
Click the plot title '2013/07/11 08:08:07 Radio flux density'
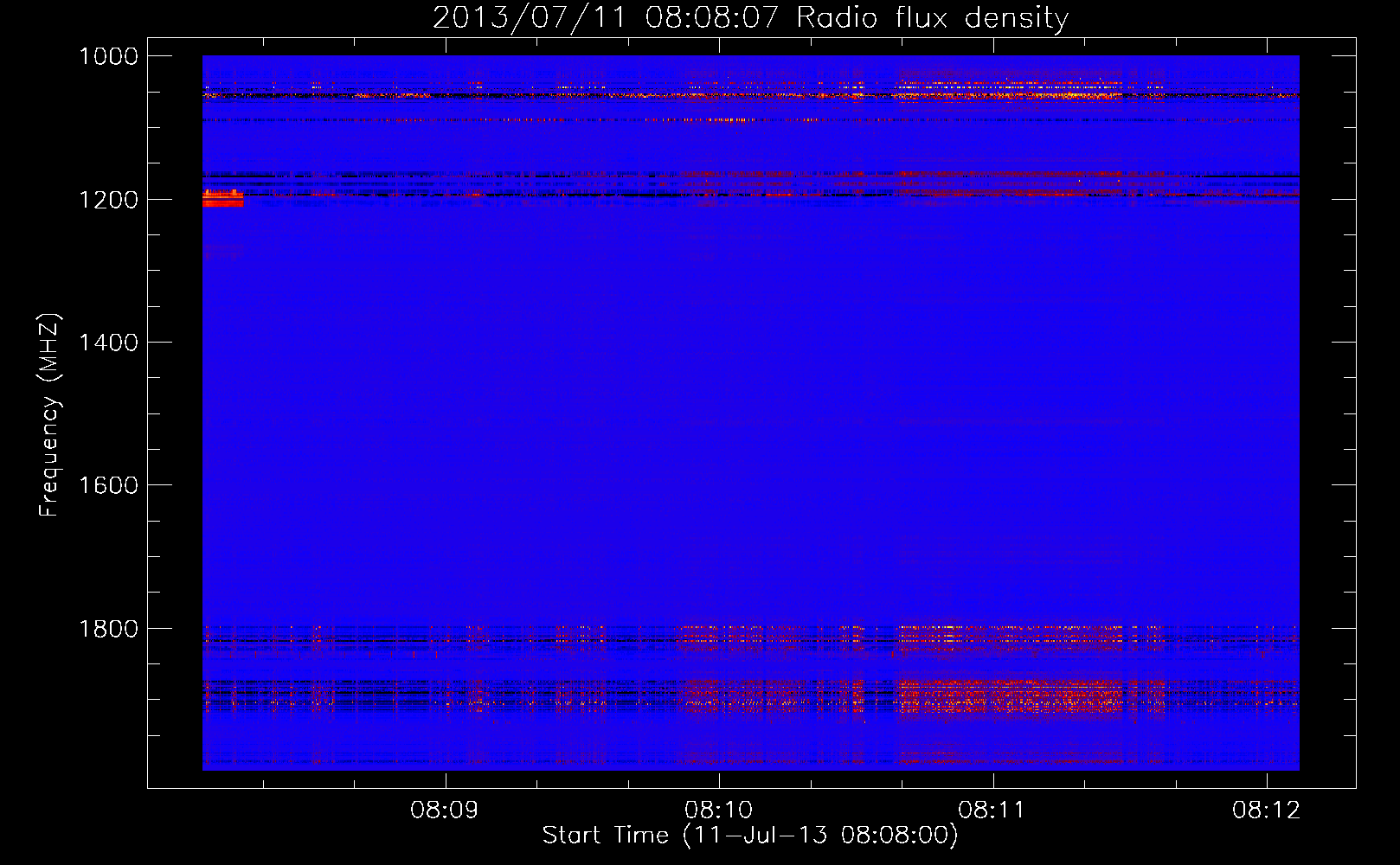pos(750,17)
